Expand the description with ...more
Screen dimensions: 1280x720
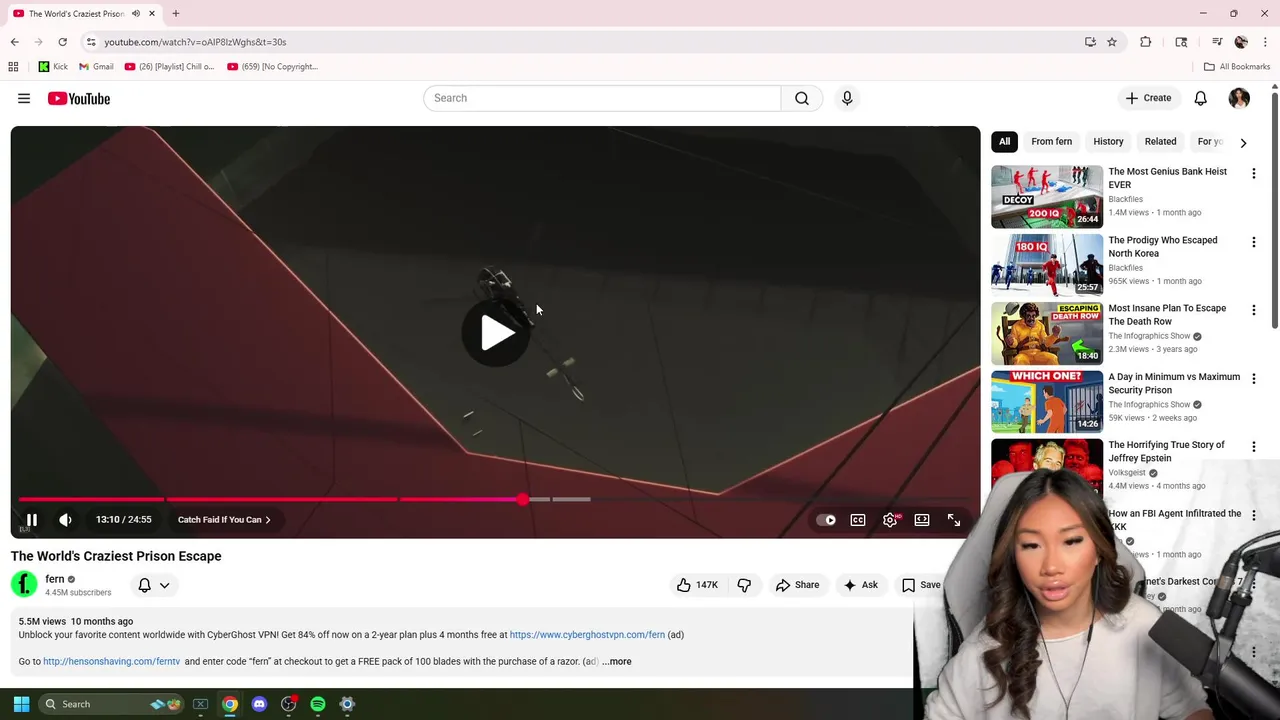[617, 661]
